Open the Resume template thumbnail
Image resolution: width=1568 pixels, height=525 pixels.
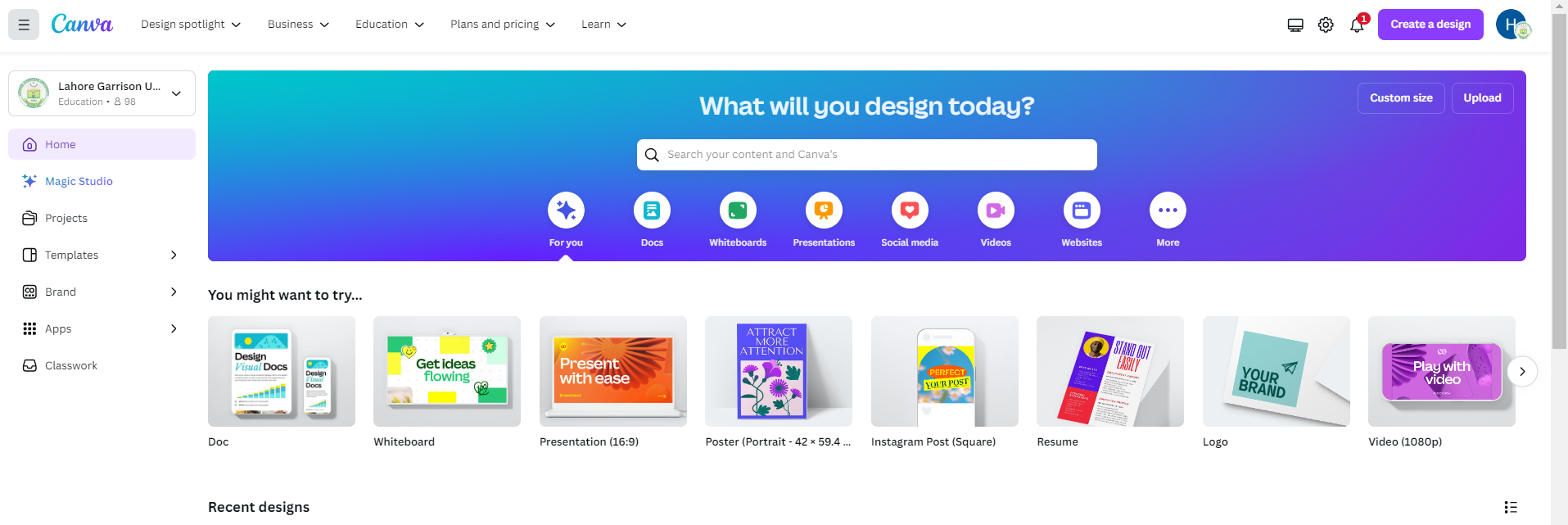coord(1110,371)
